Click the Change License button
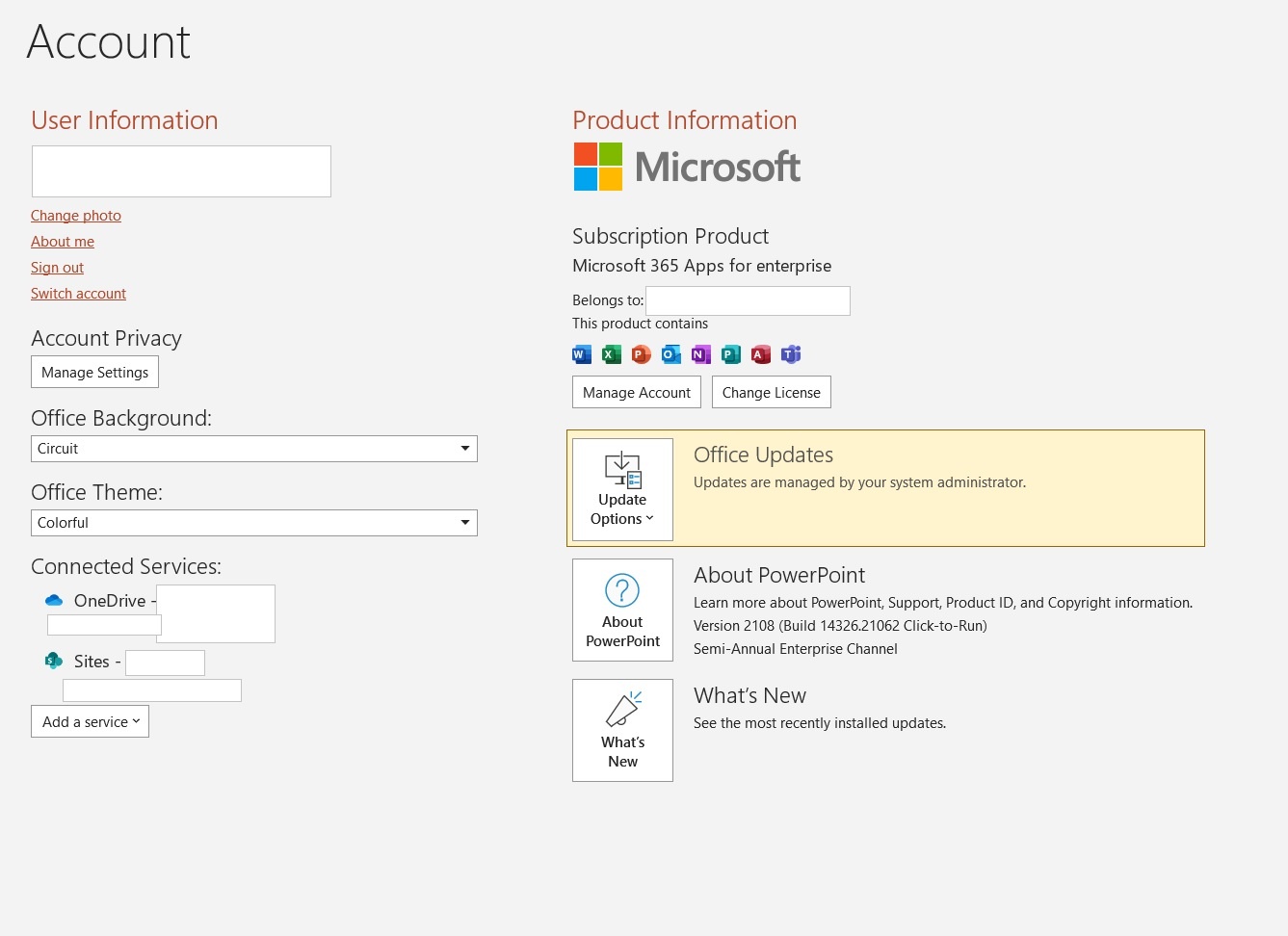The width and height of the screenshot is (1288, 936). pyautogui.click(x=772, y=392)
